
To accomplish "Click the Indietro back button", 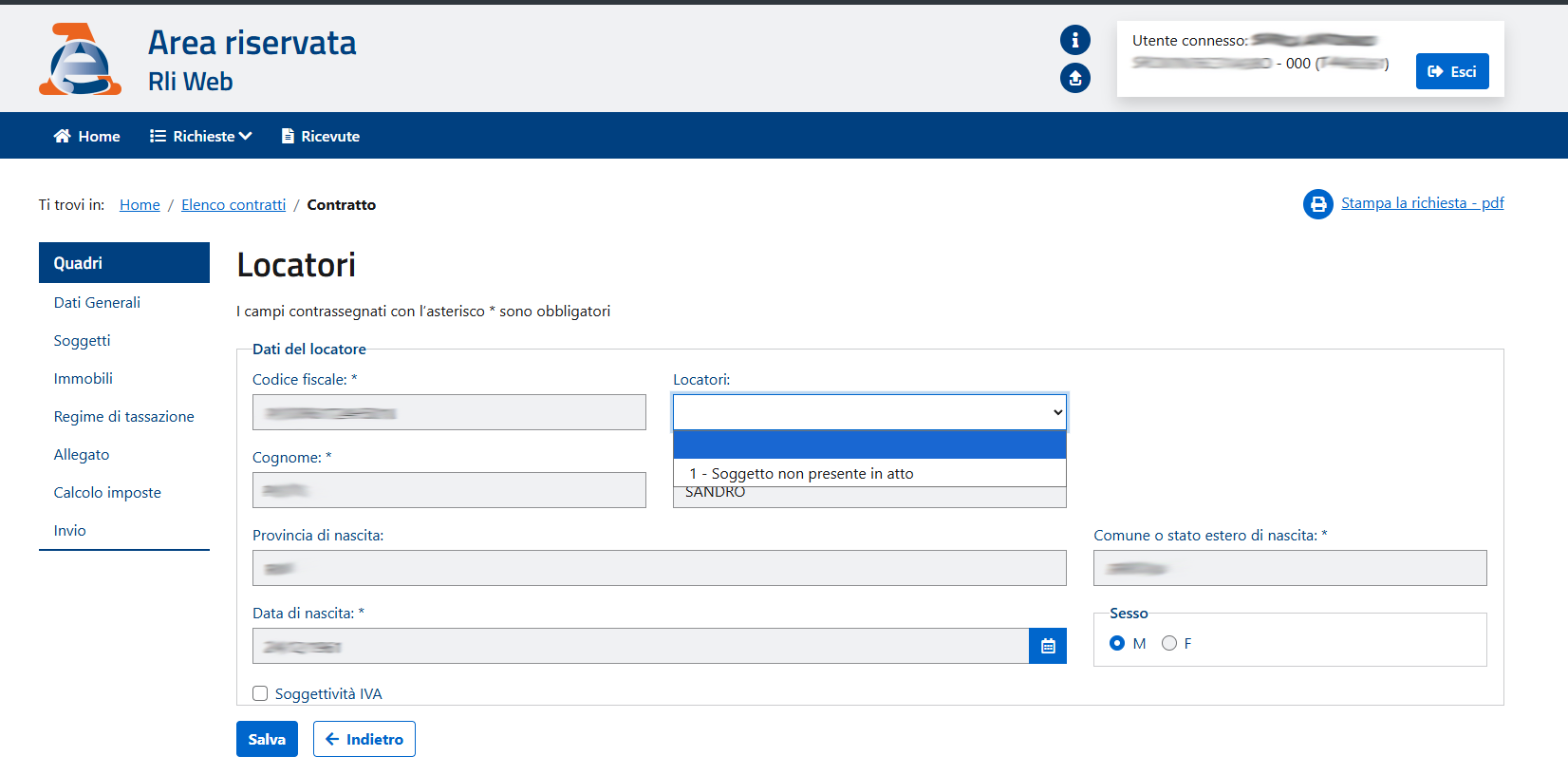I will (364, 739).
